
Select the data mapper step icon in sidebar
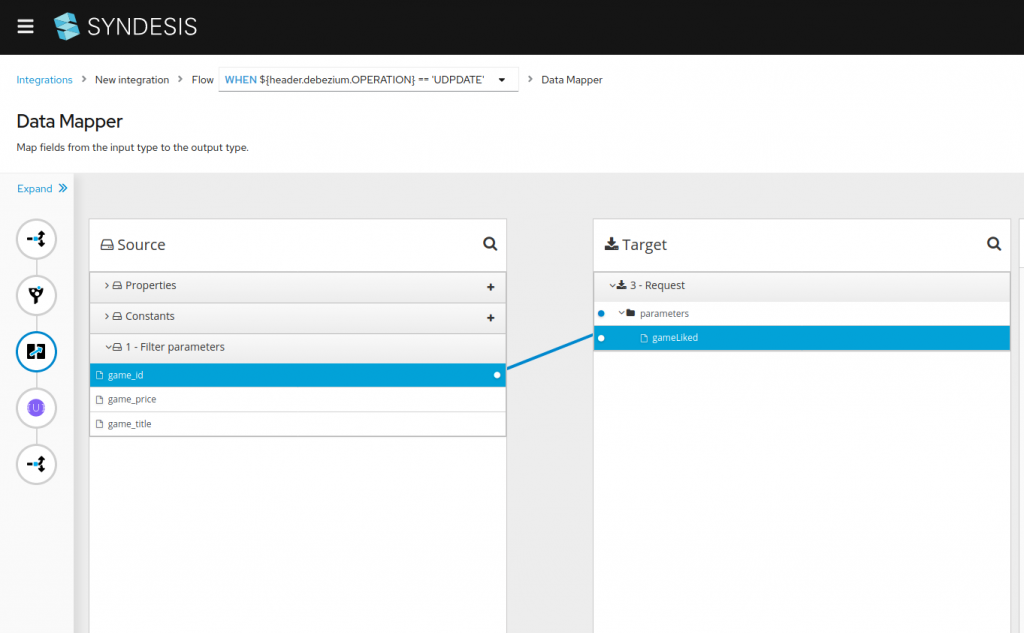coord(36,351)
